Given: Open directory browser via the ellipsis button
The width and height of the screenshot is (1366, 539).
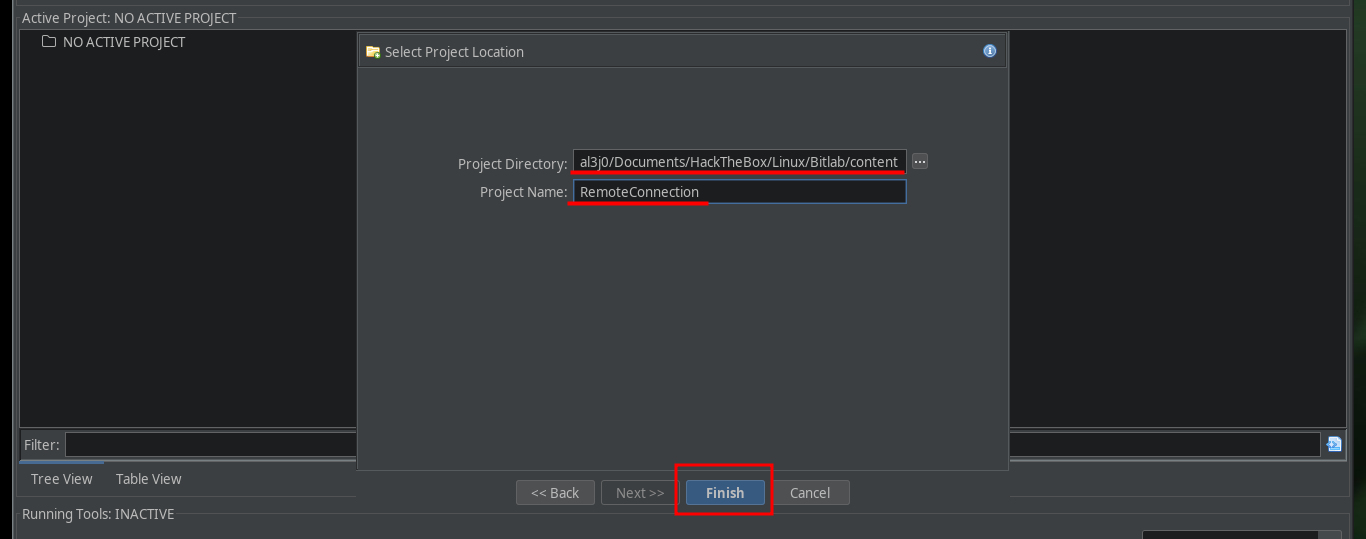Looking at the screenshot, I should [920, 161].
